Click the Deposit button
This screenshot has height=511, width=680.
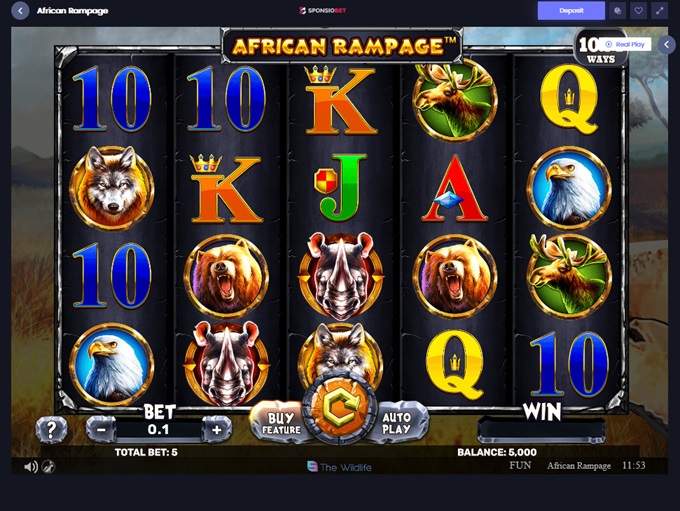(571, 10)
